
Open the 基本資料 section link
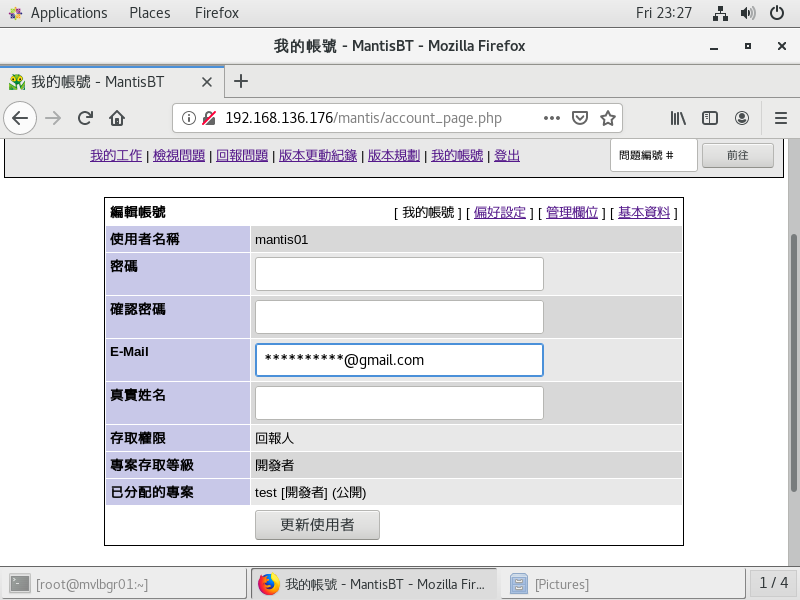pos(644,213)
